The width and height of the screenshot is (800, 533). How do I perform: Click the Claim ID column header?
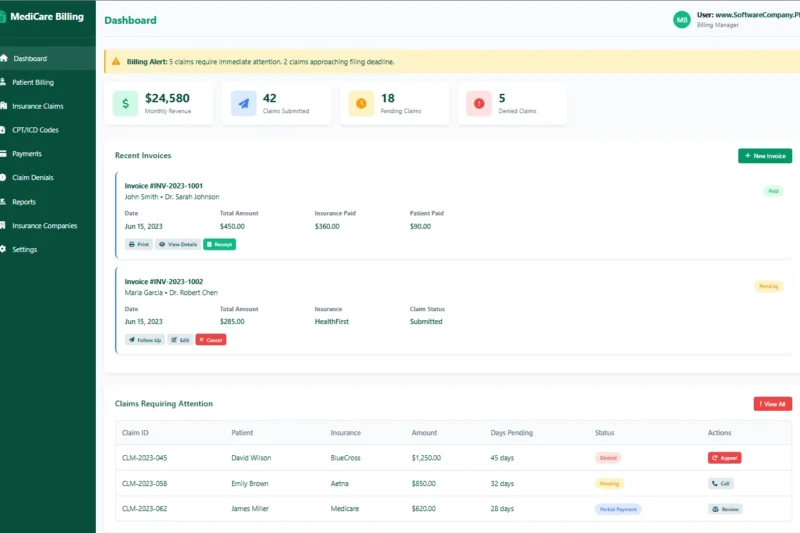135,433
